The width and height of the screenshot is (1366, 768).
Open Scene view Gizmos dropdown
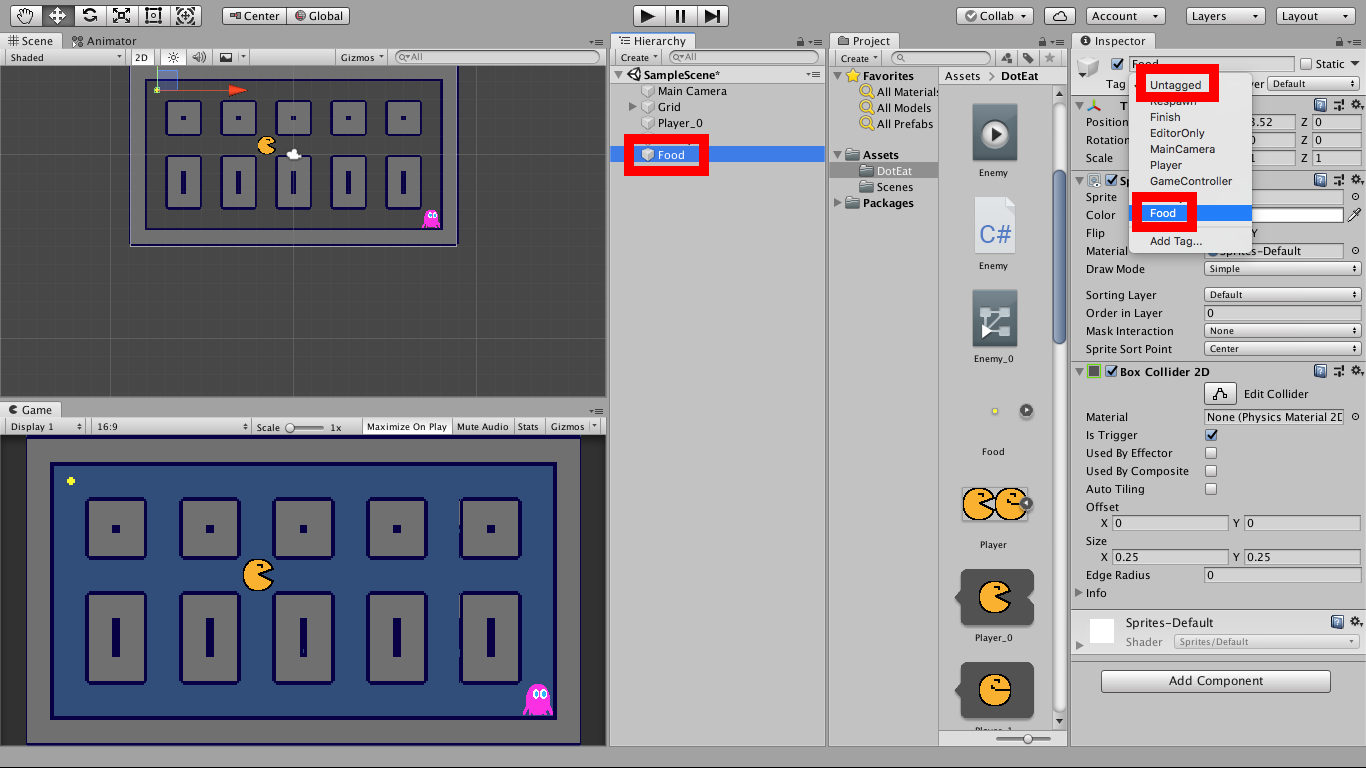point(360,58)
